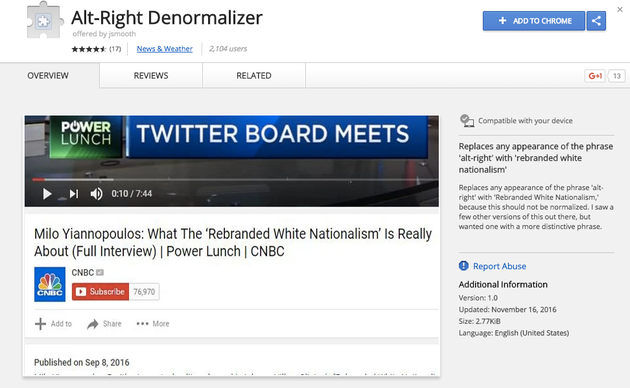The height and width of the screenshot is (388, 630).
Task: Open the Related tab
Action: [x=254, y=76]
